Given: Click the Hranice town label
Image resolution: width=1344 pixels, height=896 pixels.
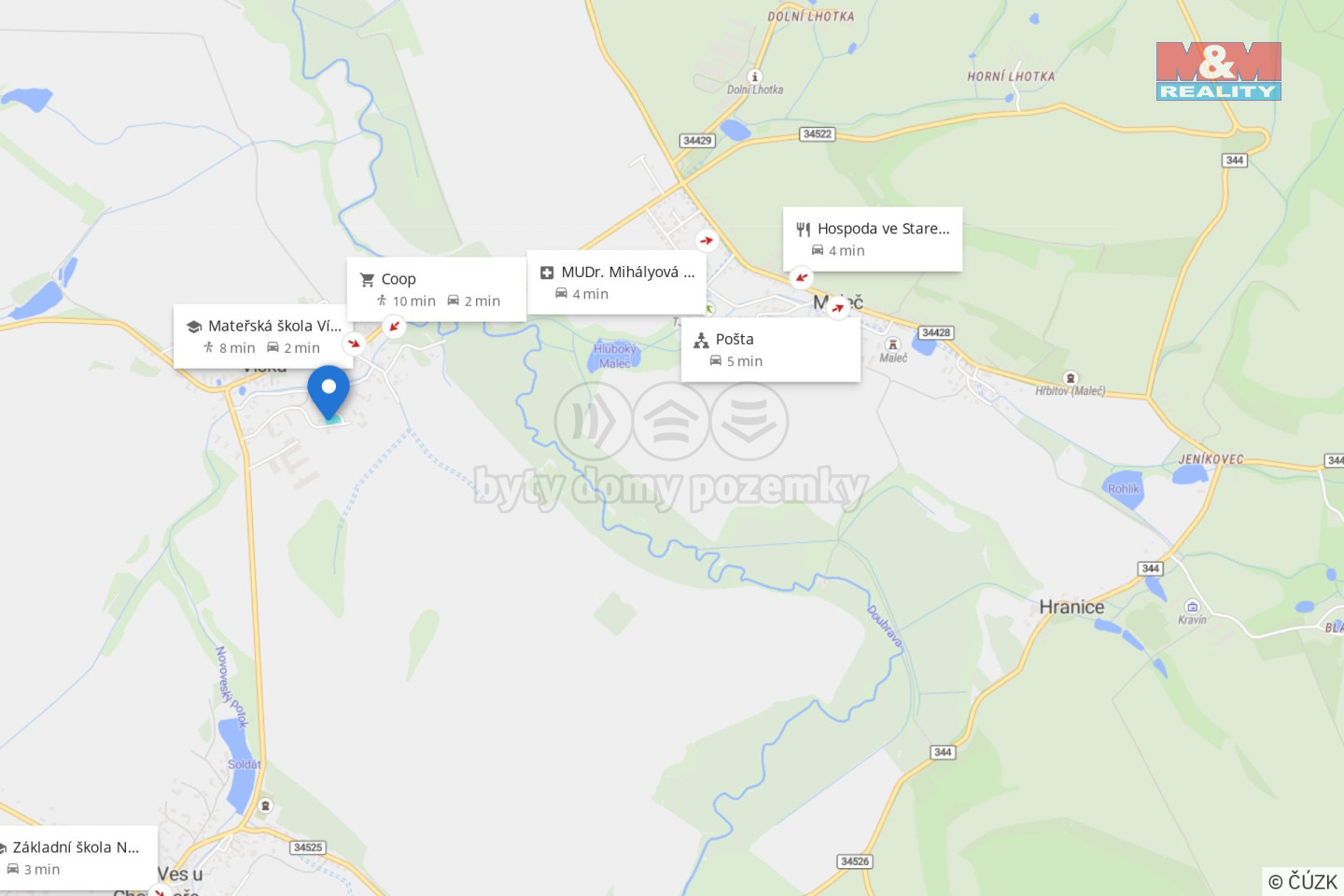Looking at the screenshot, I should click(x=1071, y=608).
